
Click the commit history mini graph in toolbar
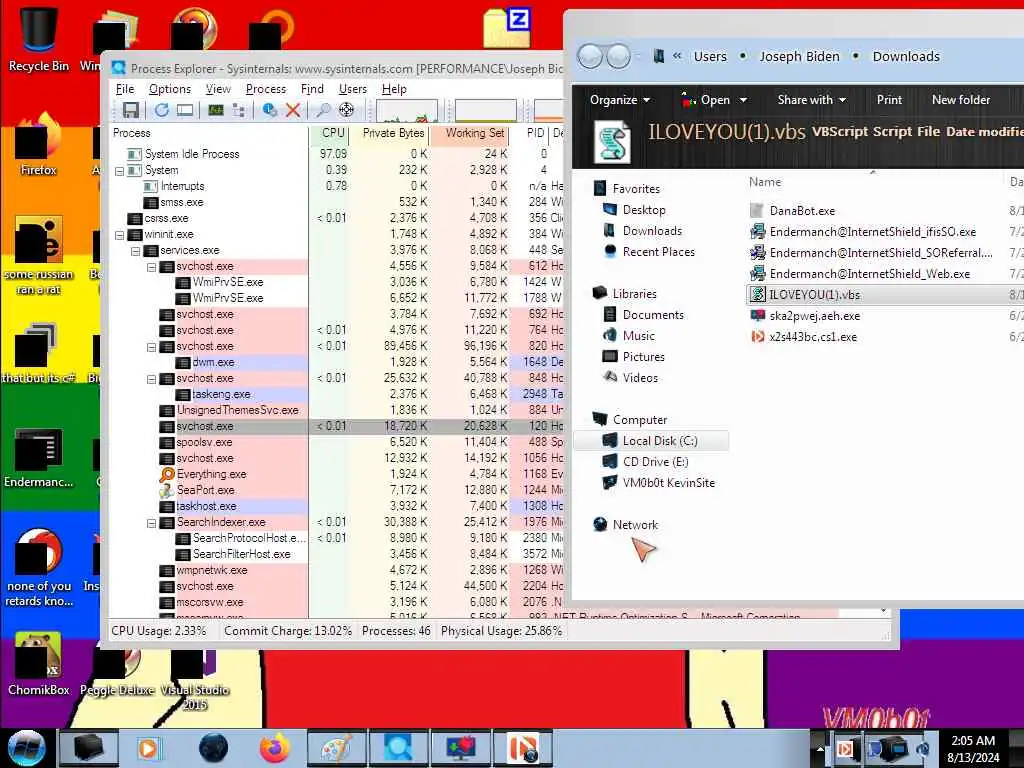click(x=485, y=110)
